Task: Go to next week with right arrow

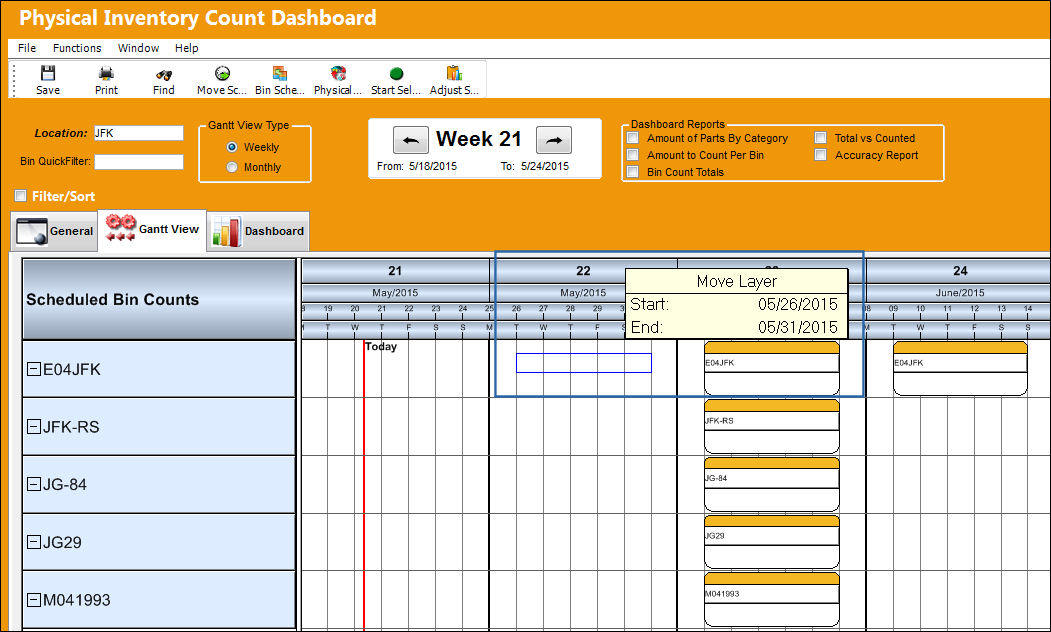Action: (554, 140)
